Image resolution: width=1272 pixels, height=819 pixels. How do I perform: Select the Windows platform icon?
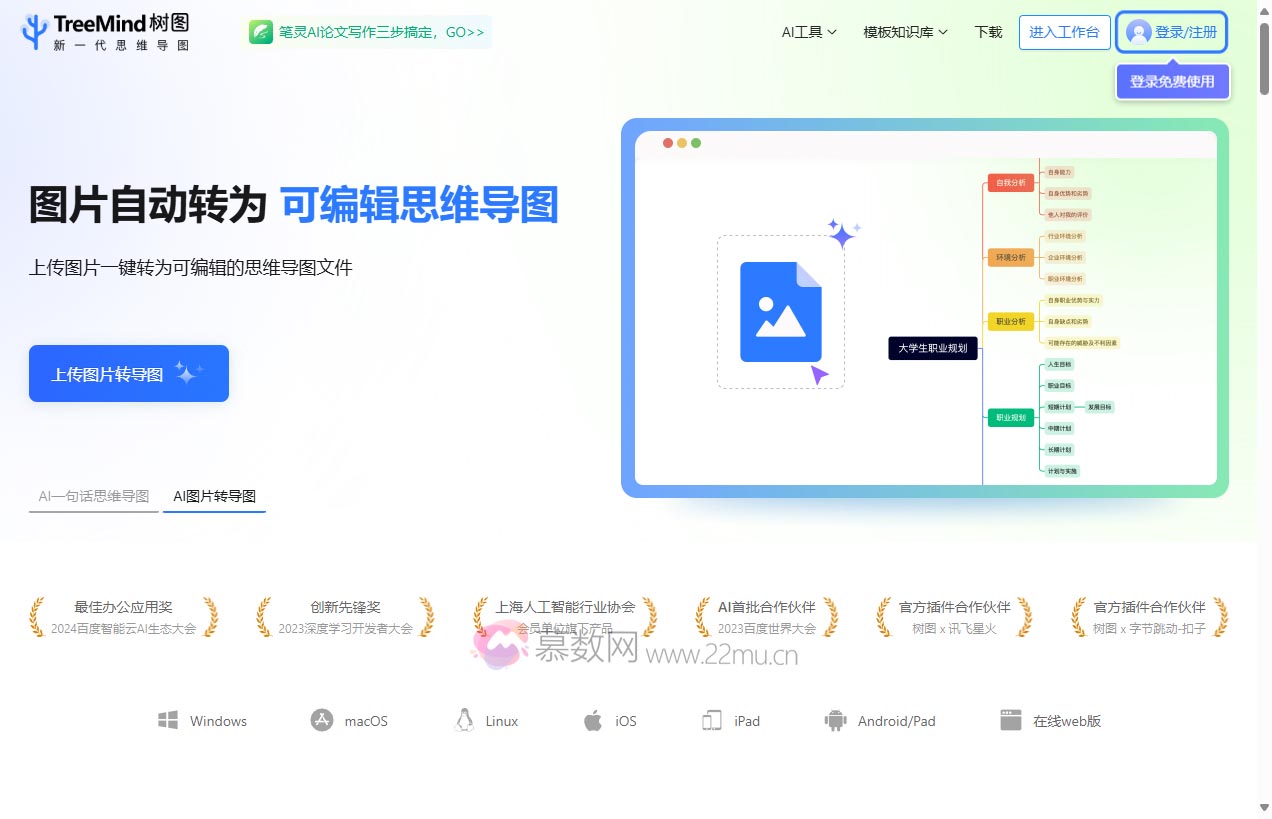pyautogui.click(x=167, y=719)
